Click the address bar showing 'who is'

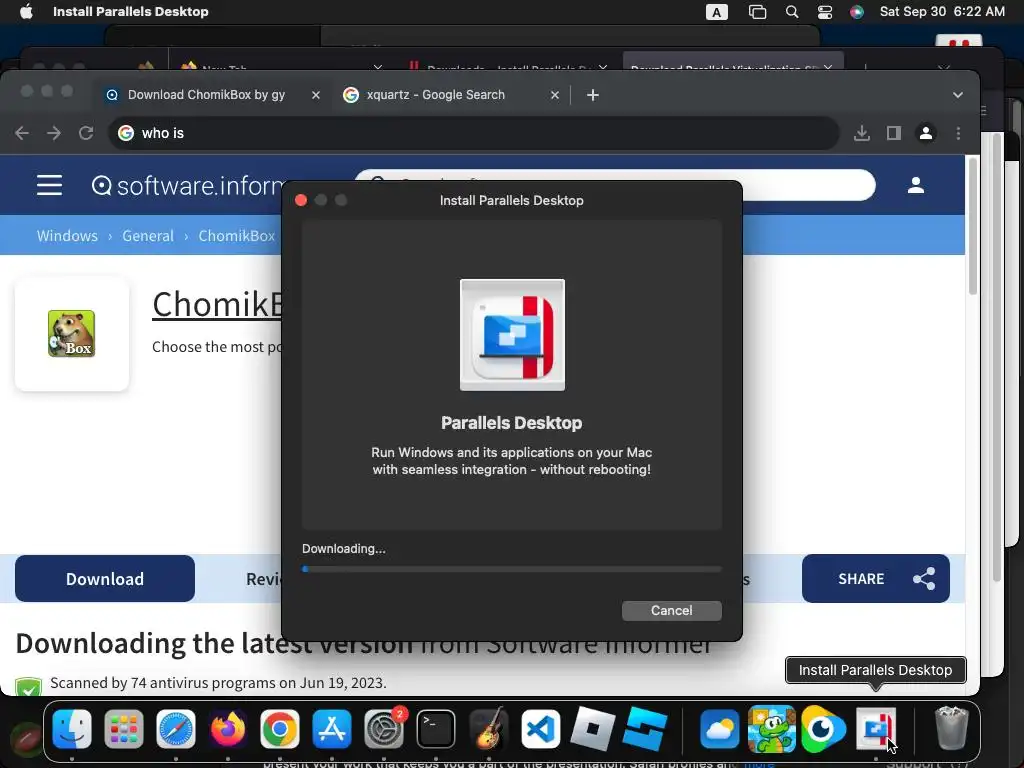point(473,133)
